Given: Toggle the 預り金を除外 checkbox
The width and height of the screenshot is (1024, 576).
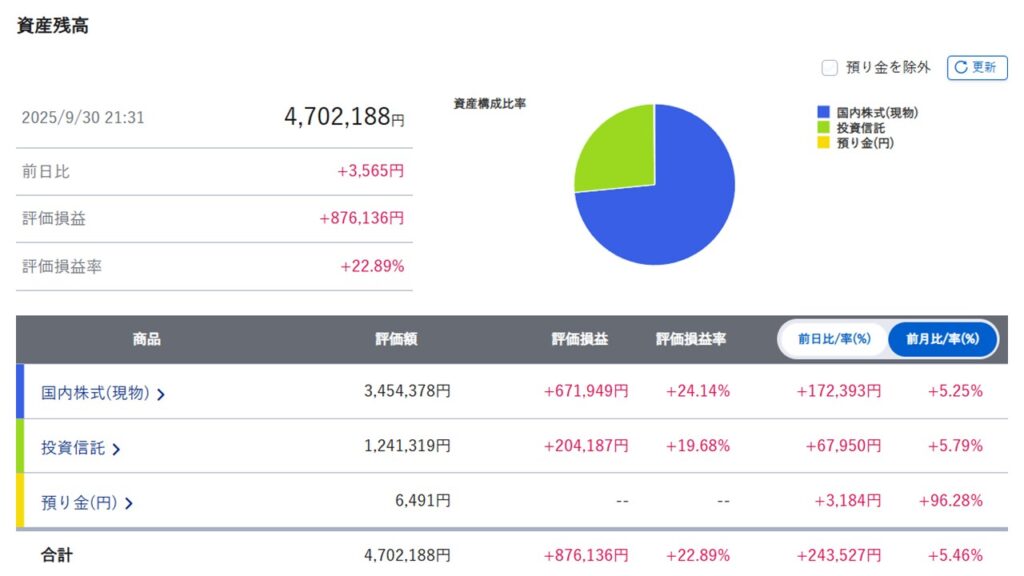Looking at the screenshot, I should click(x=829, y=68).
